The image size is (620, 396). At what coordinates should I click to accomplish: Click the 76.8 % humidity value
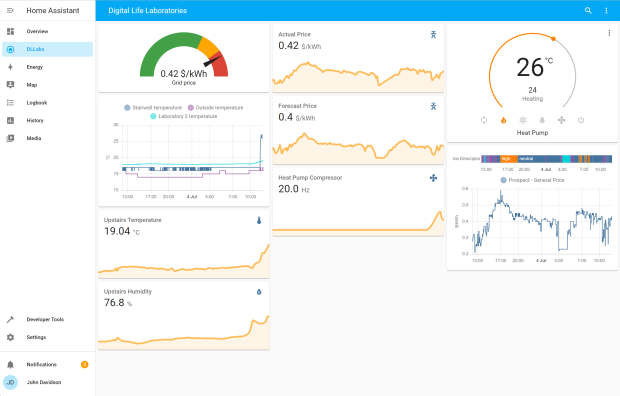(118, 303)
